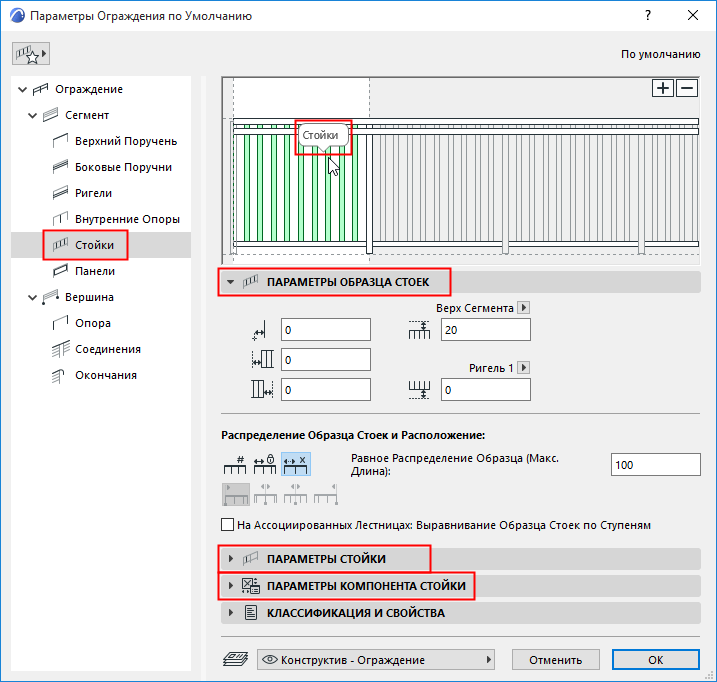Click По умолчанию label
This screenshot has width=717, height=682.
[x=660, y=54]
